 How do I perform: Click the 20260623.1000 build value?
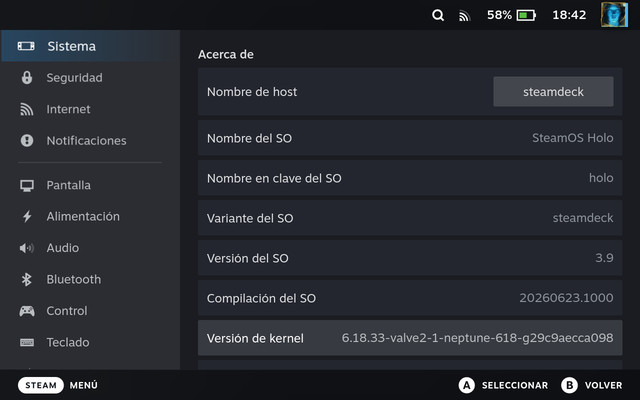point(566,298)
